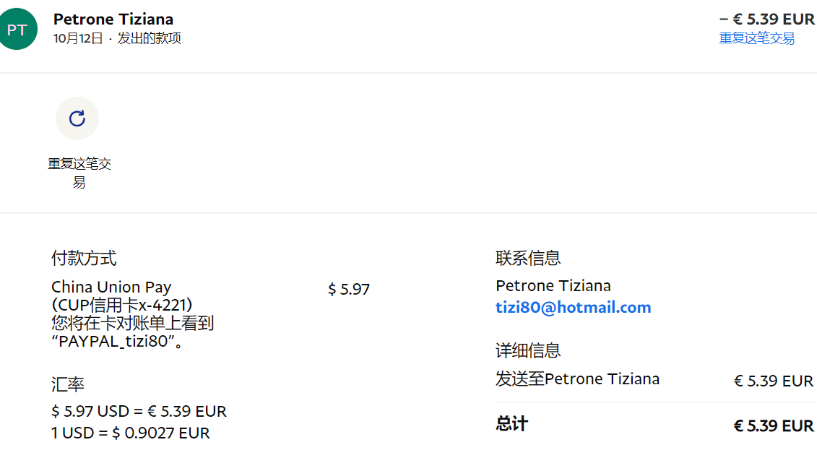Click the Petrone Tiziana header name
The image size is (817, 451).
(x=113, y=19)
